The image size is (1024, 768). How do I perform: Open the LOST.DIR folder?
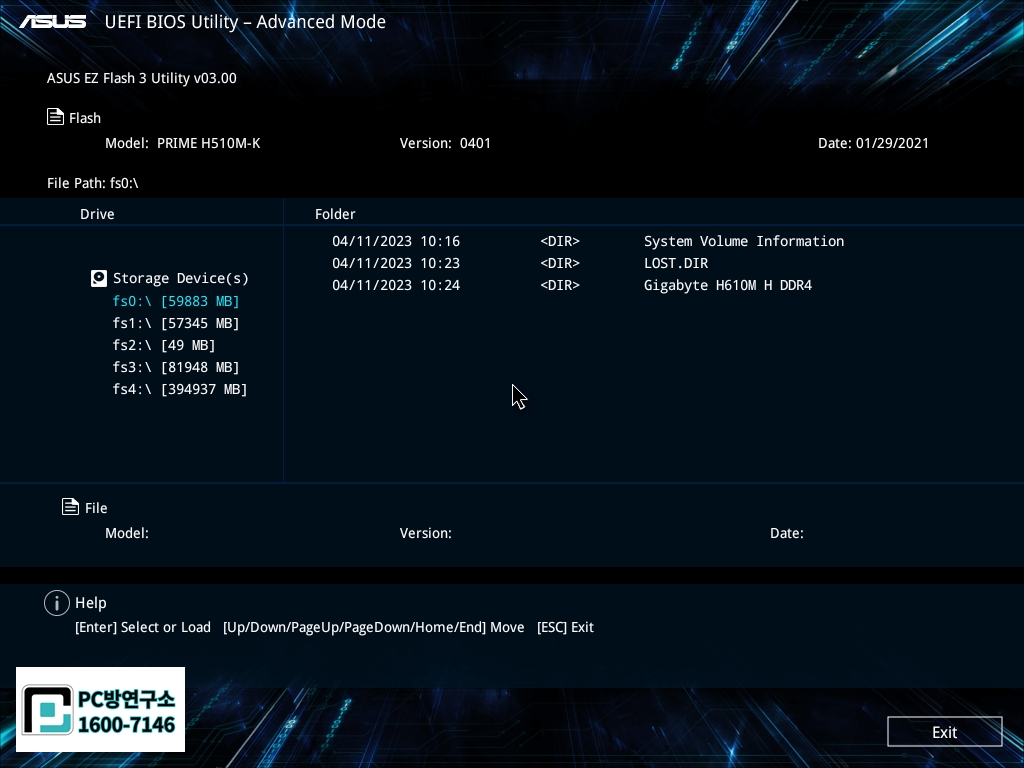[676, 263]
